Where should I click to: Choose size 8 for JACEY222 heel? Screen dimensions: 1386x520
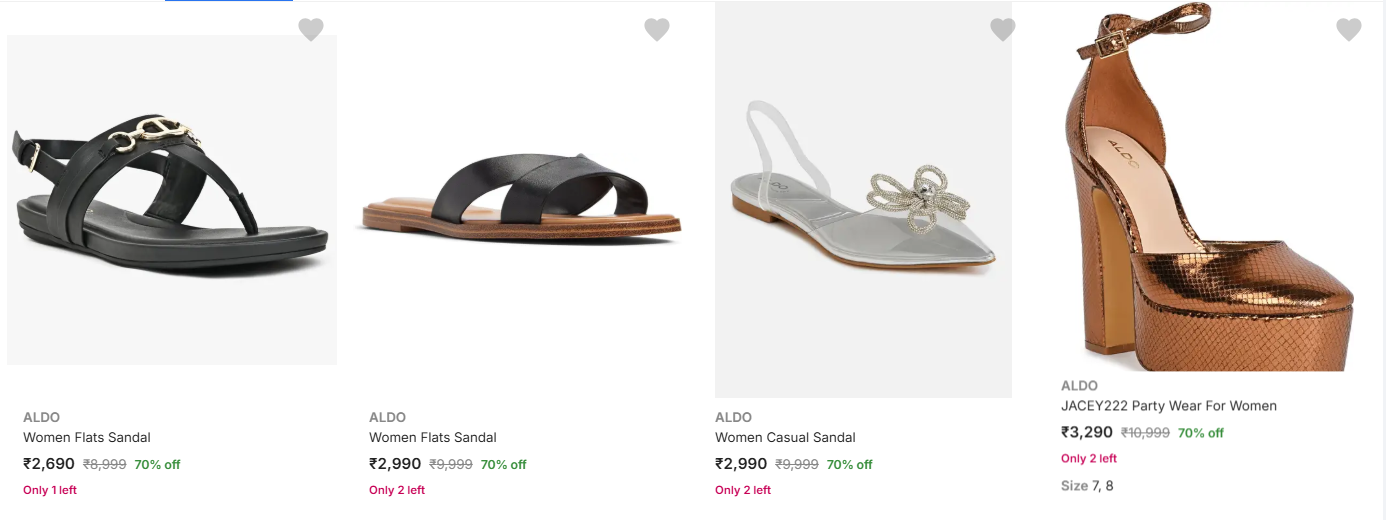click(x=1109, y=486)
